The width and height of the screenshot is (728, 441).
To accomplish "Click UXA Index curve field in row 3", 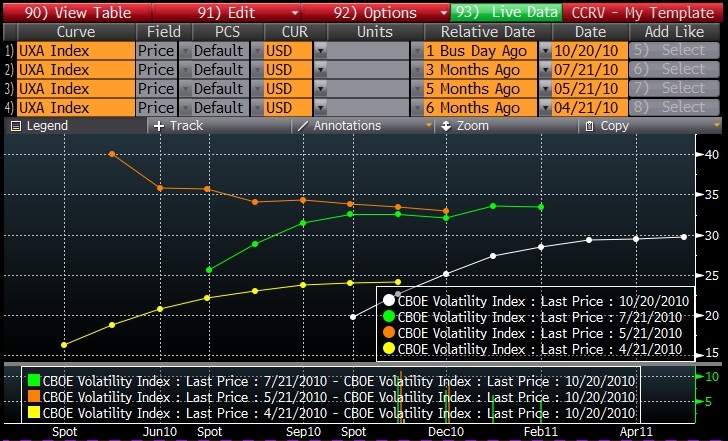I will (x=76, y=88).
